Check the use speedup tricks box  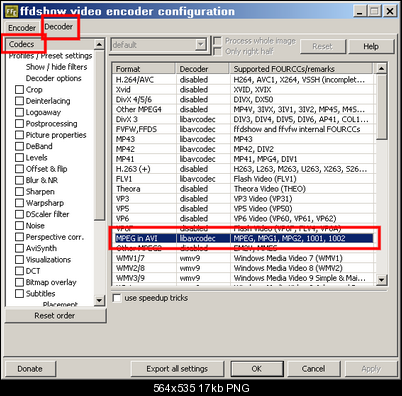117,298
